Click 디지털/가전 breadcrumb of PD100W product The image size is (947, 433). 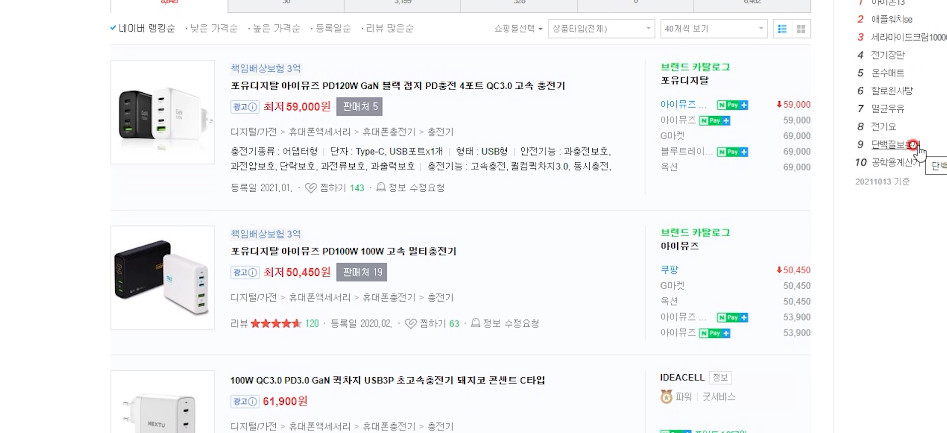253,297
